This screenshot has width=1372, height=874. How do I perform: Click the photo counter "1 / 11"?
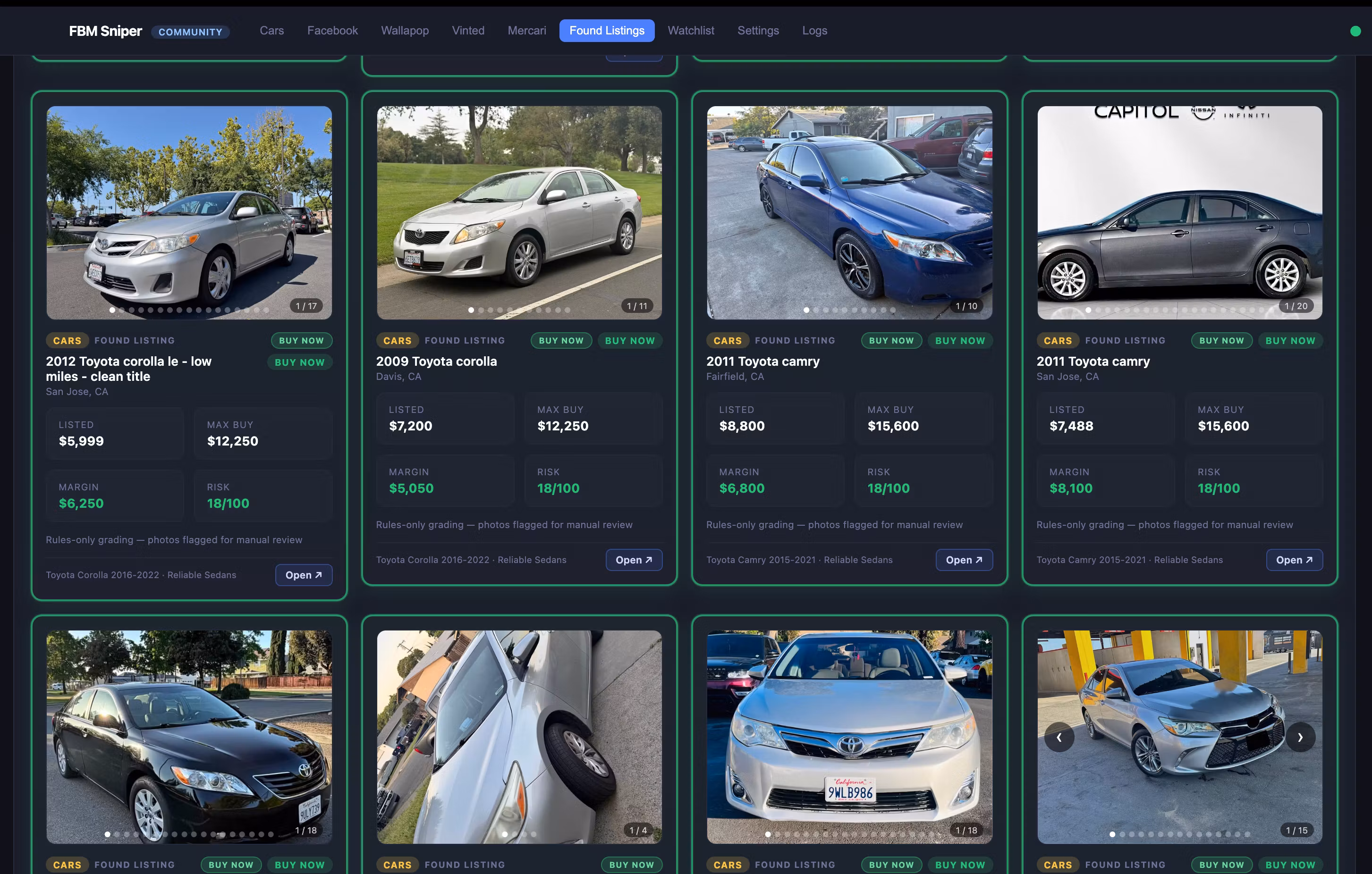tap(637, 306)
